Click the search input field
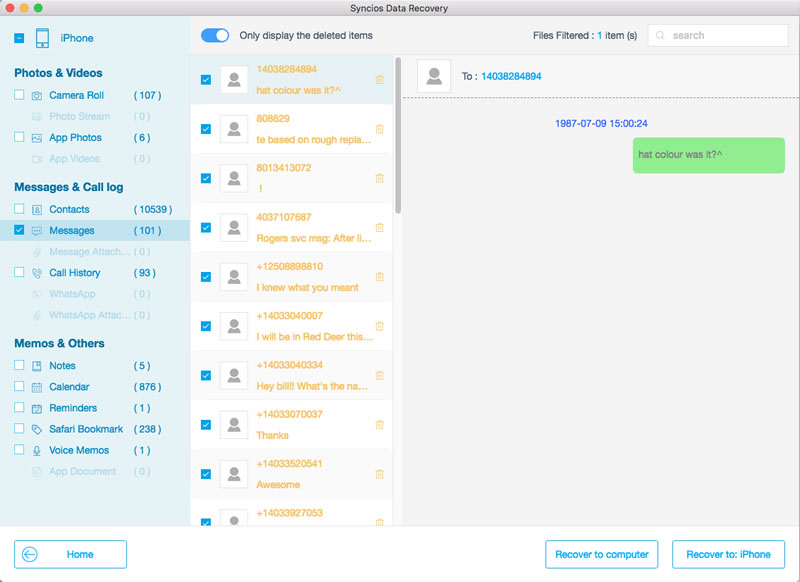 pyautogui.click(x=718, y=36)
